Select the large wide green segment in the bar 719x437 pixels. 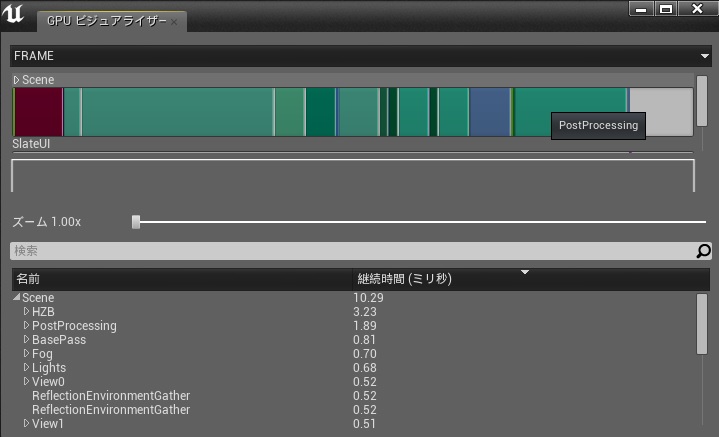point(178,112)
